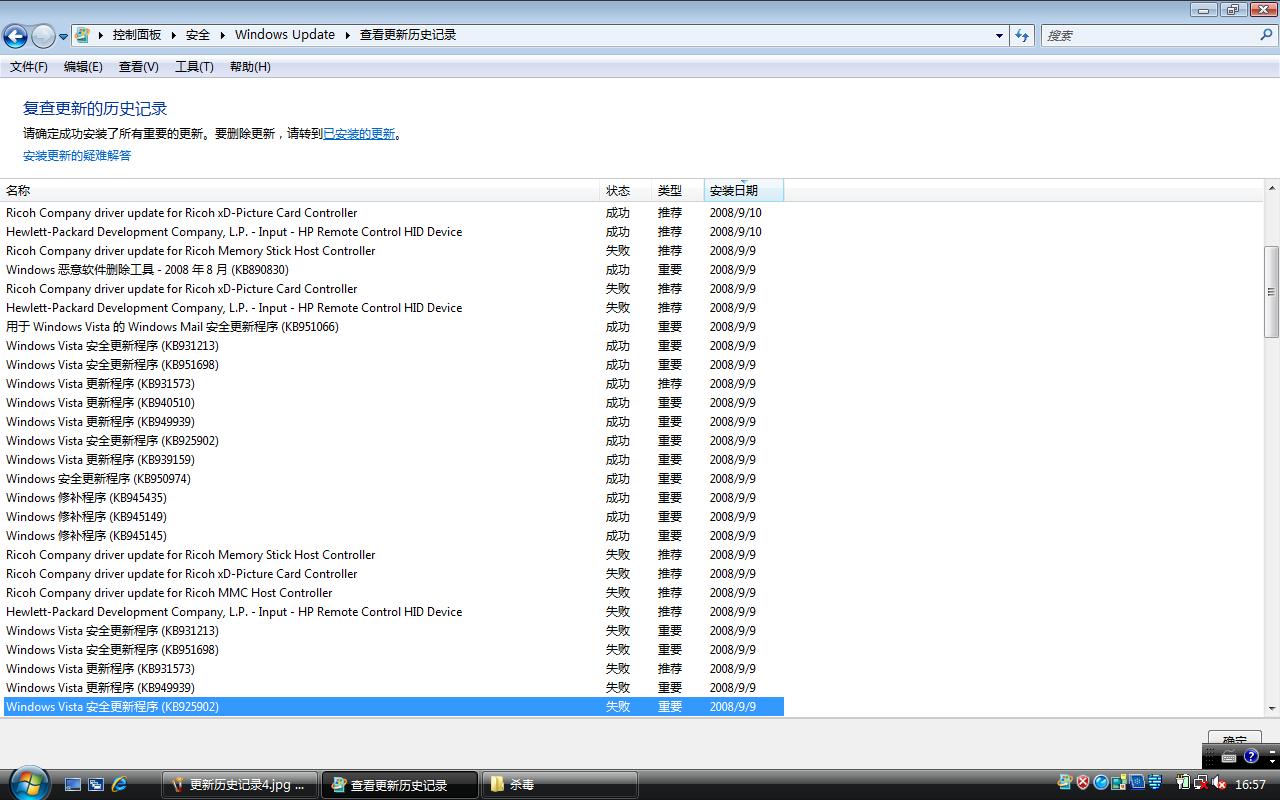
Task: Open the 文件(F) menu
Action: (x=29, y=67)
